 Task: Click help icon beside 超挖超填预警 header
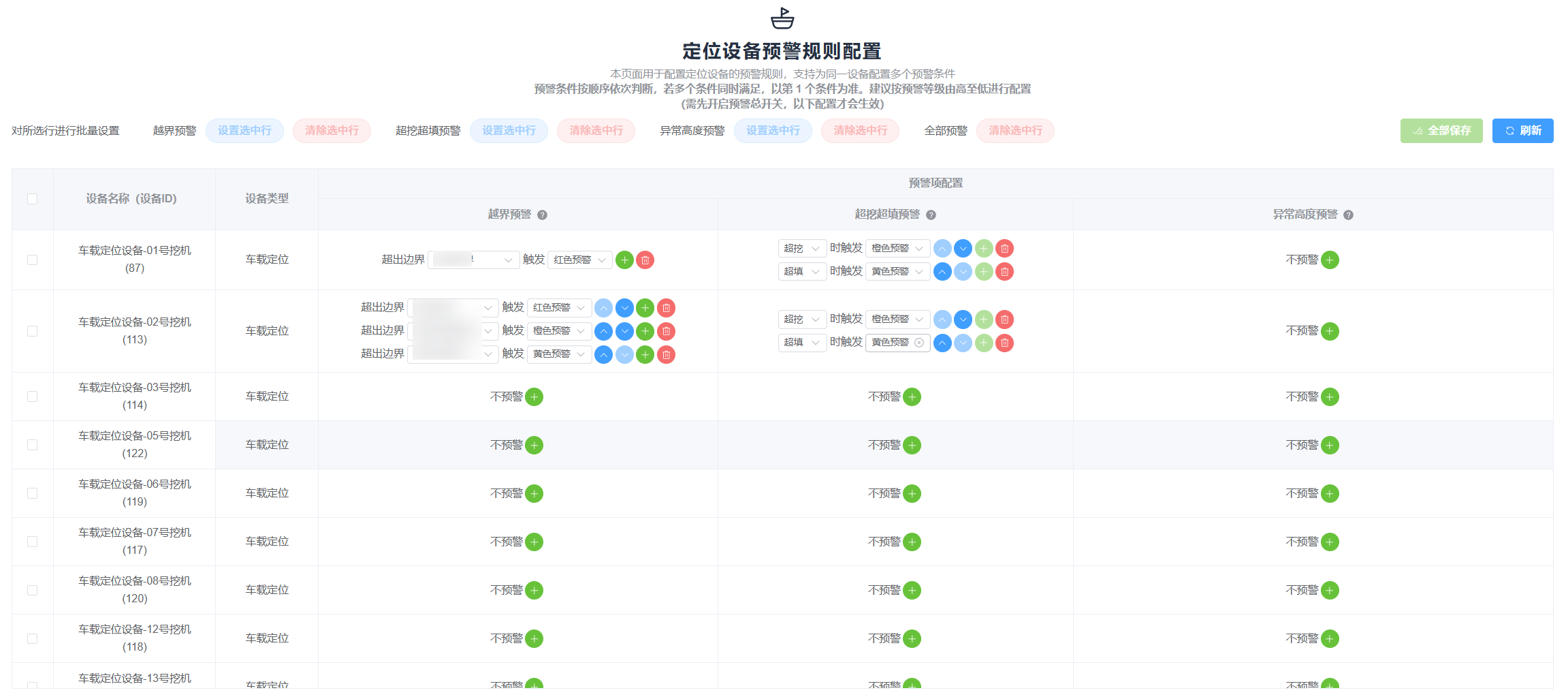click(x=931, y=215)
